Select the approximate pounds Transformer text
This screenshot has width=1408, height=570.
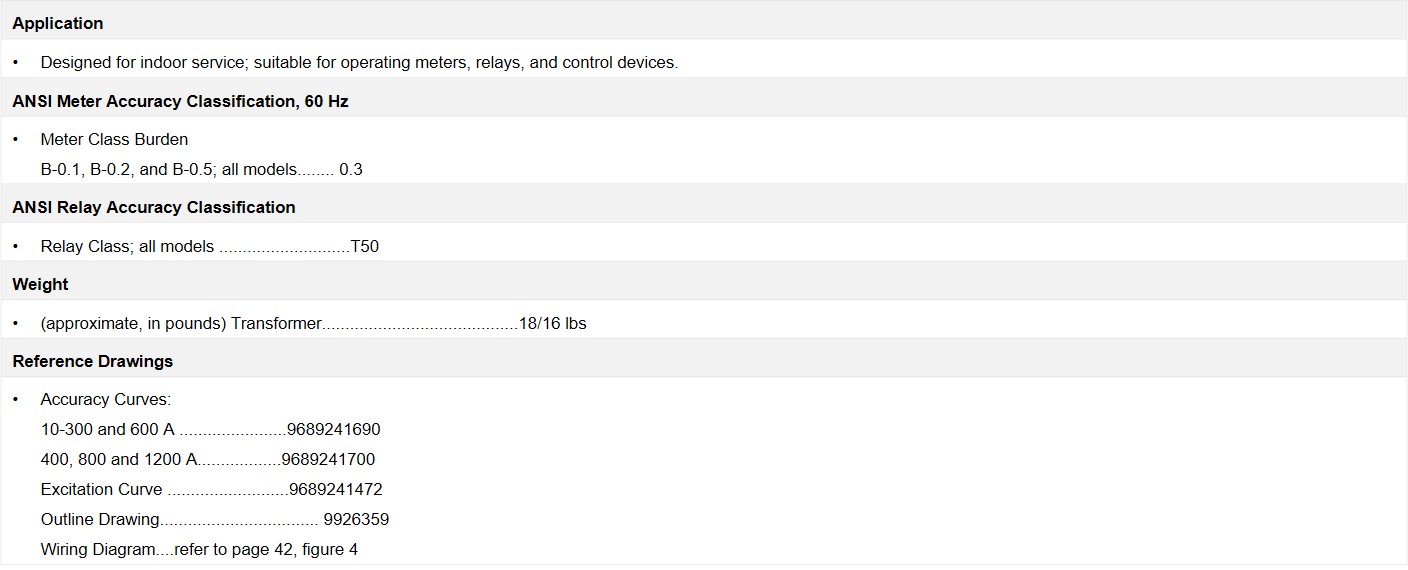(181, 323)
